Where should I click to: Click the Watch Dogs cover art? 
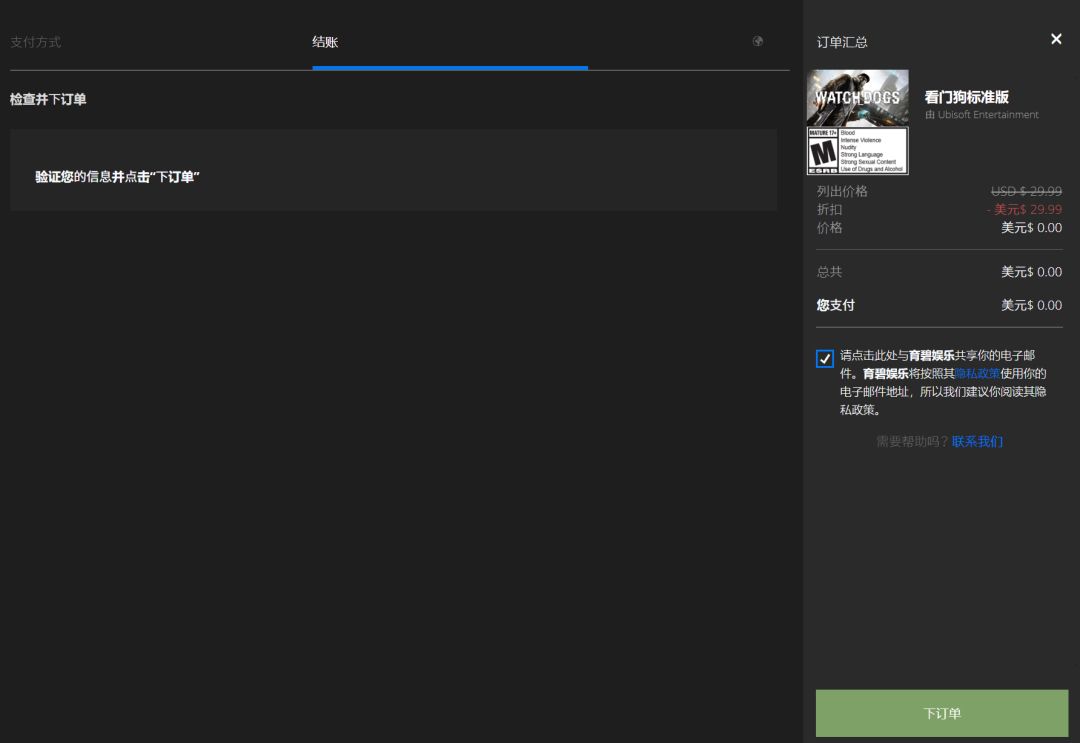tap(858, 95)
